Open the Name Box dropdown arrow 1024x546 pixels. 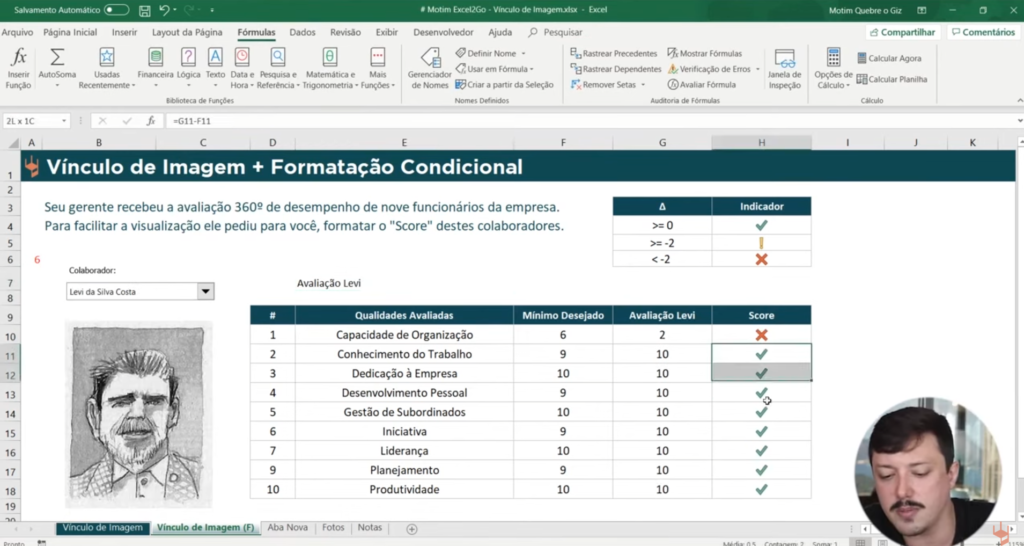[x=63, y=121]
